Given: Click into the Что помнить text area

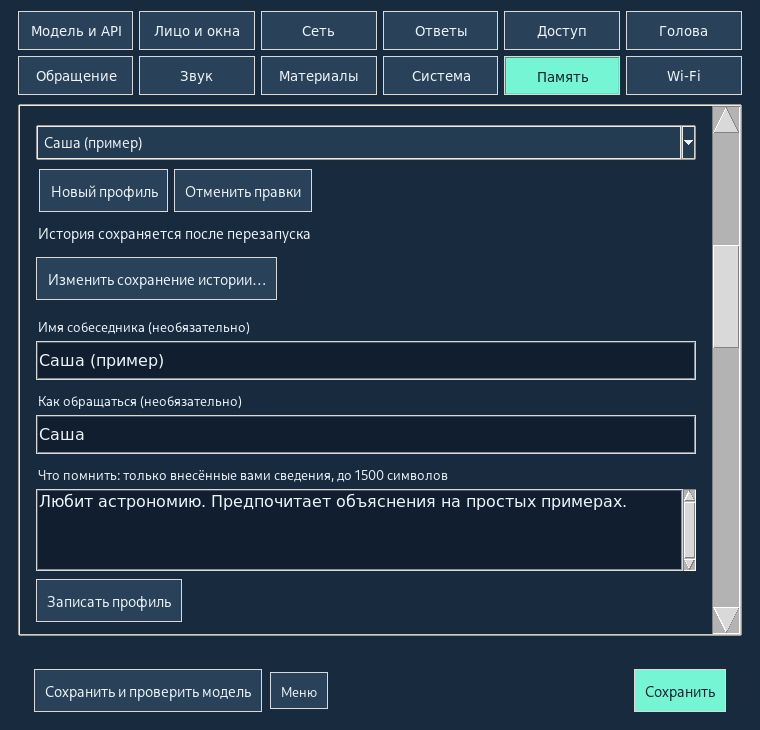Looking at the screenshot, I should pos(359,530).
